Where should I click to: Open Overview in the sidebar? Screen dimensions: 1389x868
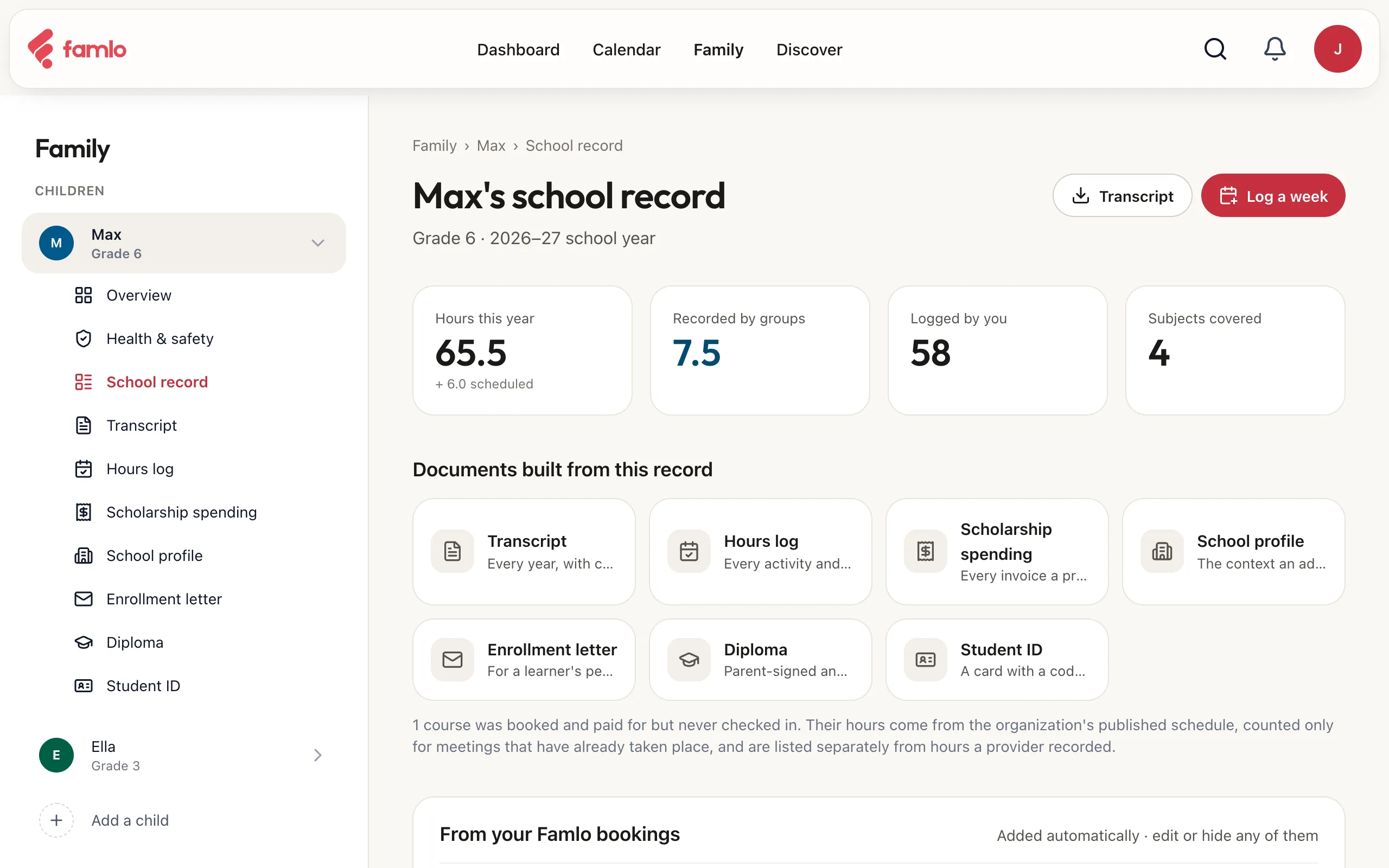(139, 295)
